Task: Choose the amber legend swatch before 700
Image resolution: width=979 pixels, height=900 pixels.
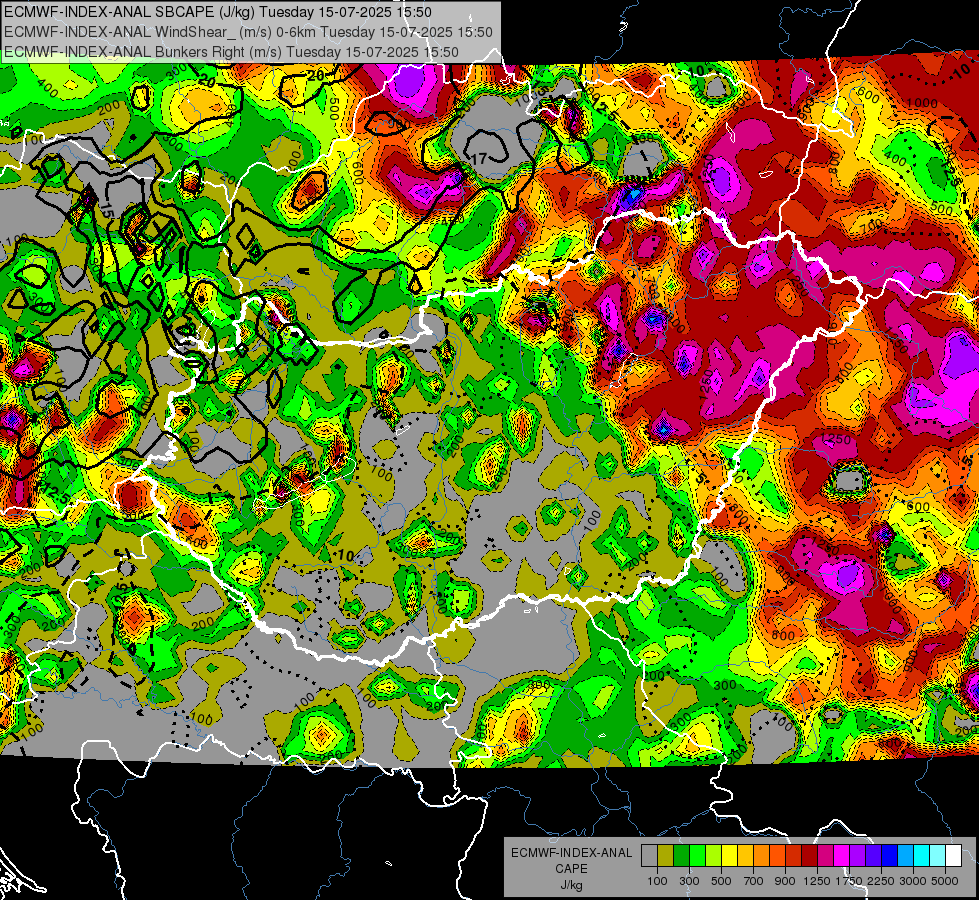Action: (745, 856)
